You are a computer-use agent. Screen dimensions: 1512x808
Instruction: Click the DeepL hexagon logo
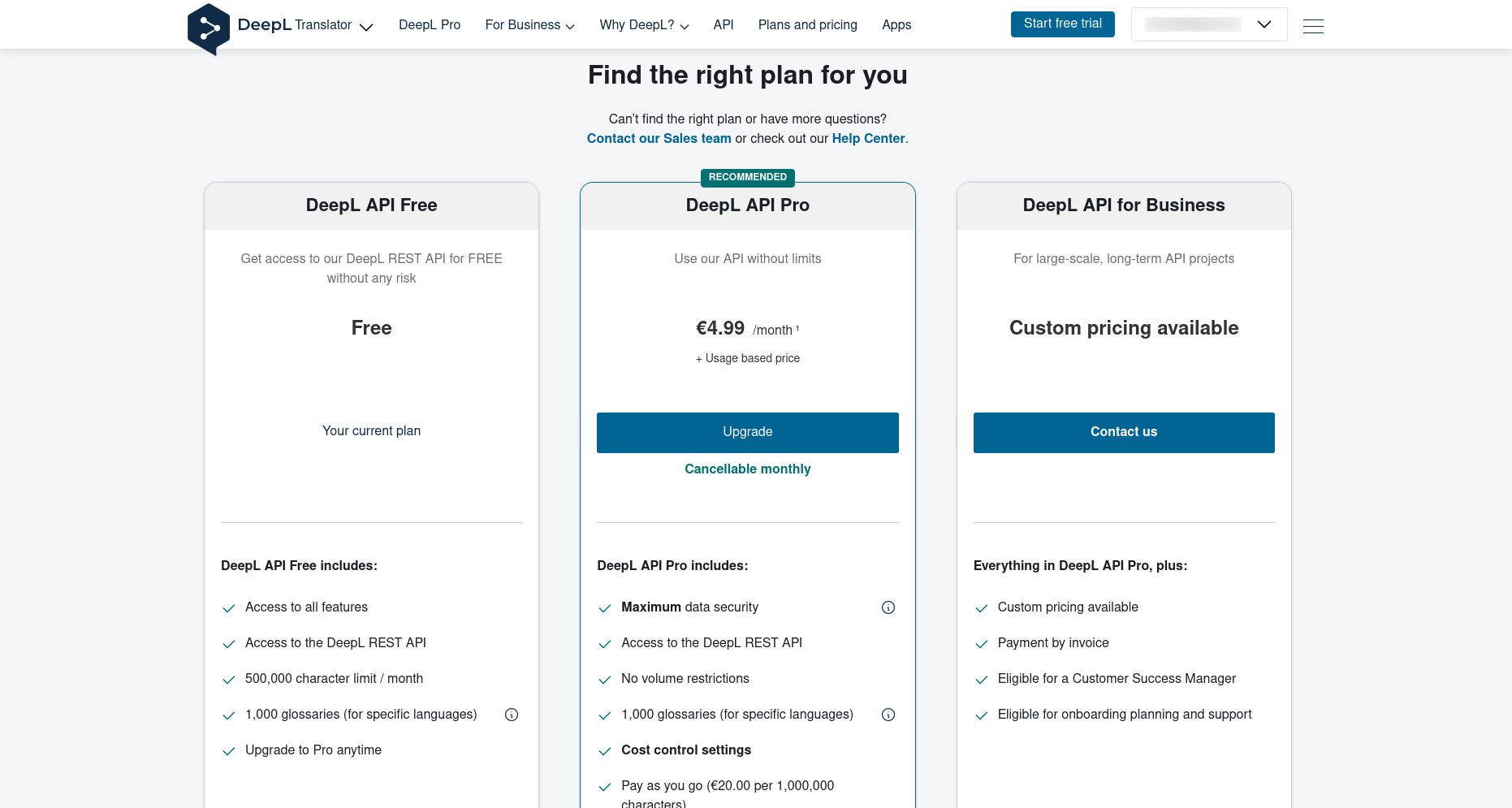pos(209,28)
